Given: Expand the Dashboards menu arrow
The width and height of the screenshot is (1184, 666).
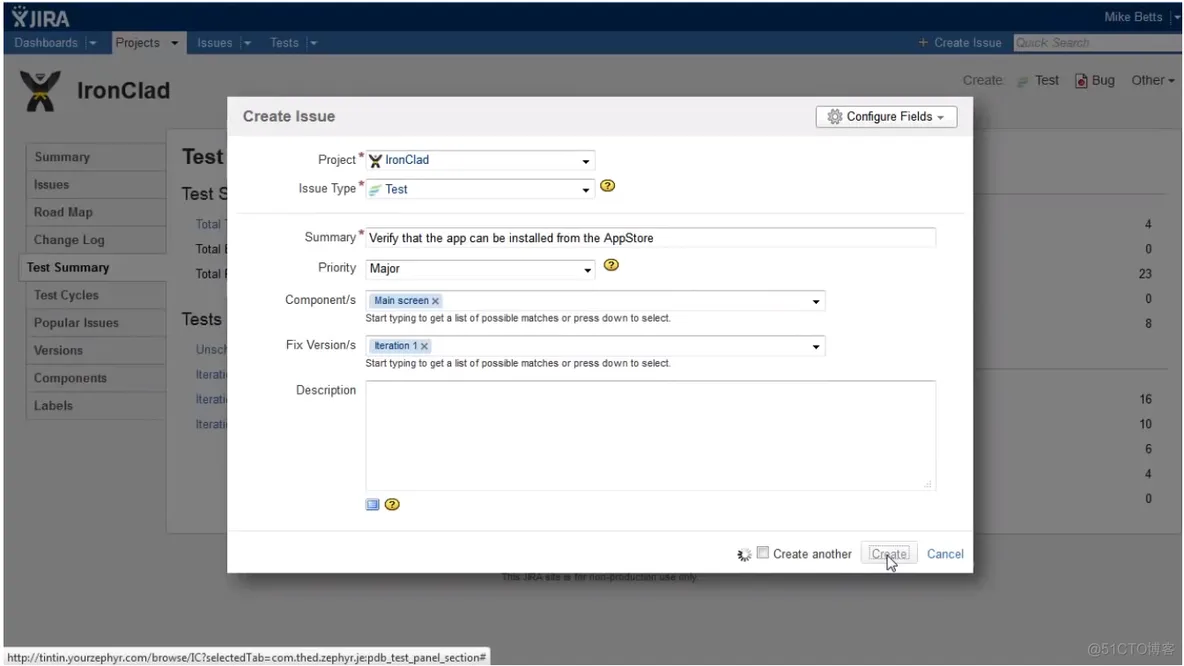Looking at the screenshot, I should pyautogui.click(x=93, y=43).
